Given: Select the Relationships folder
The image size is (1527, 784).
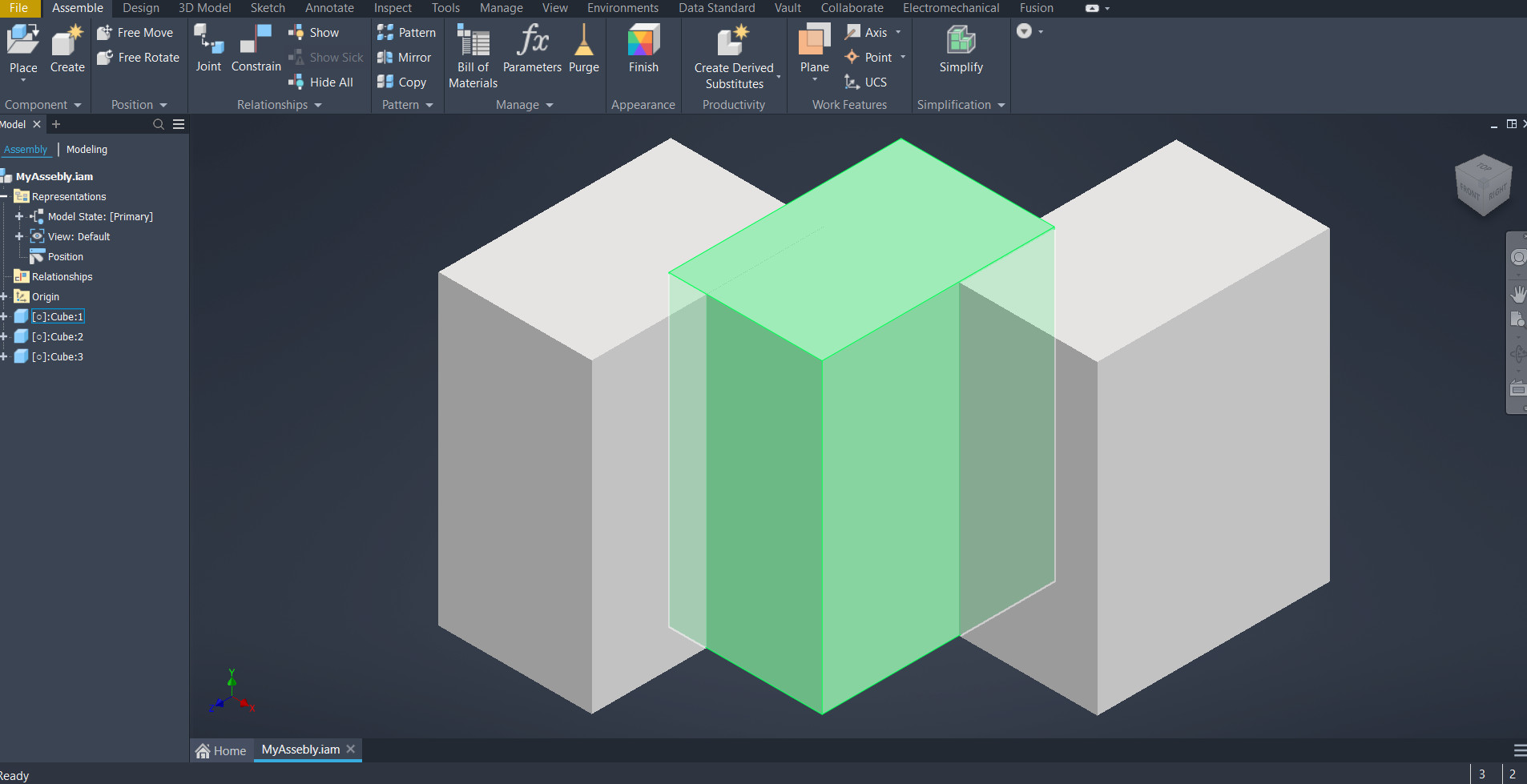Looking at the screenshot, I should 54,276.
